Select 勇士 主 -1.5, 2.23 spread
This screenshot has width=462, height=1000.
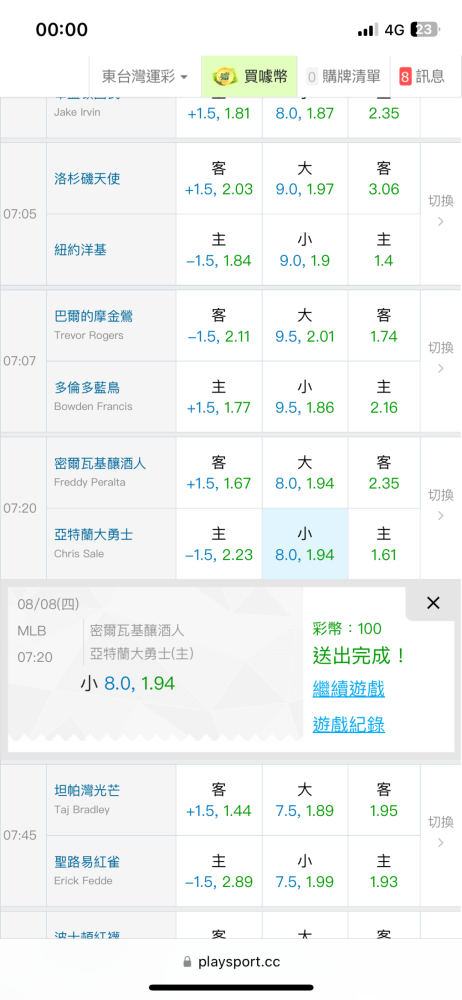(219, 544)
